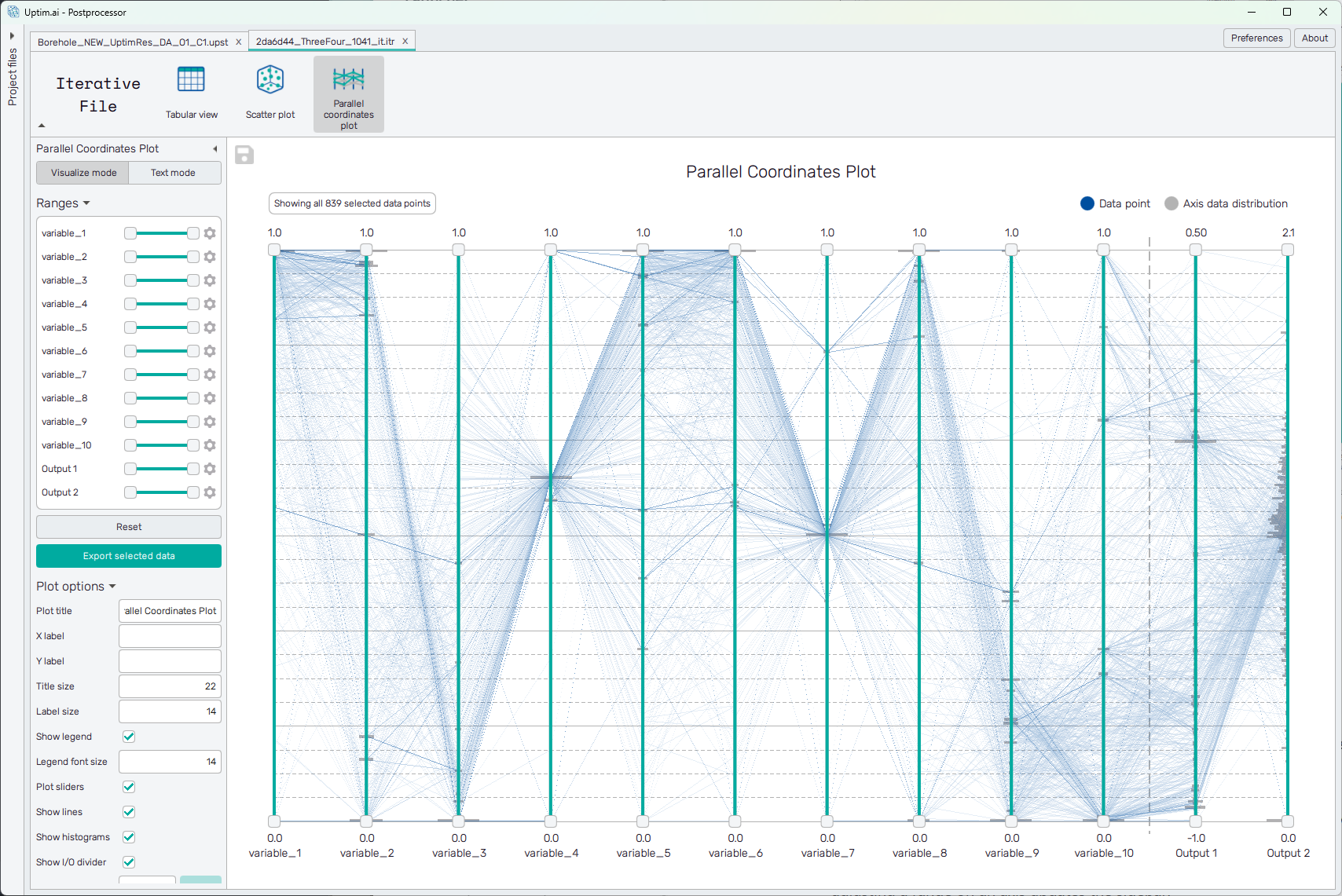Disable the Show histograms checkbox
The image size is (1342, 896).
pyautogui.click(x=129, y=837)
